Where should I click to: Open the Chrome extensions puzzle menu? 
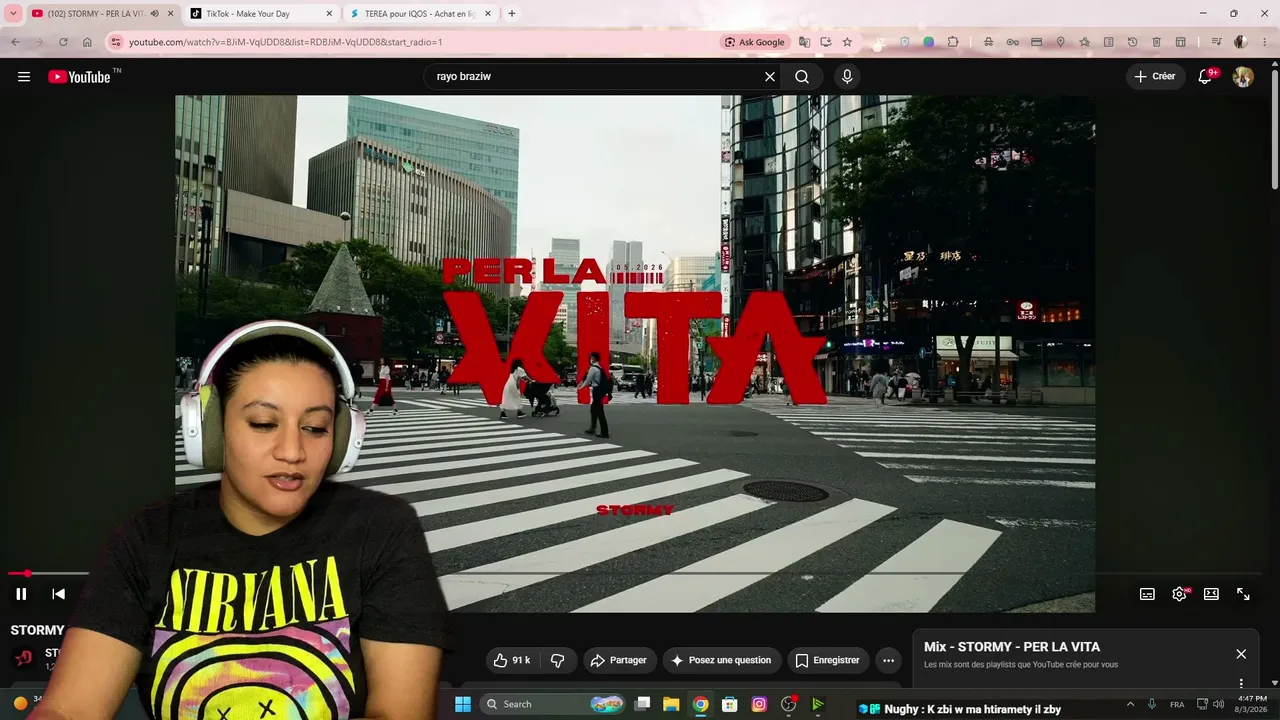(x=953, y=42)
